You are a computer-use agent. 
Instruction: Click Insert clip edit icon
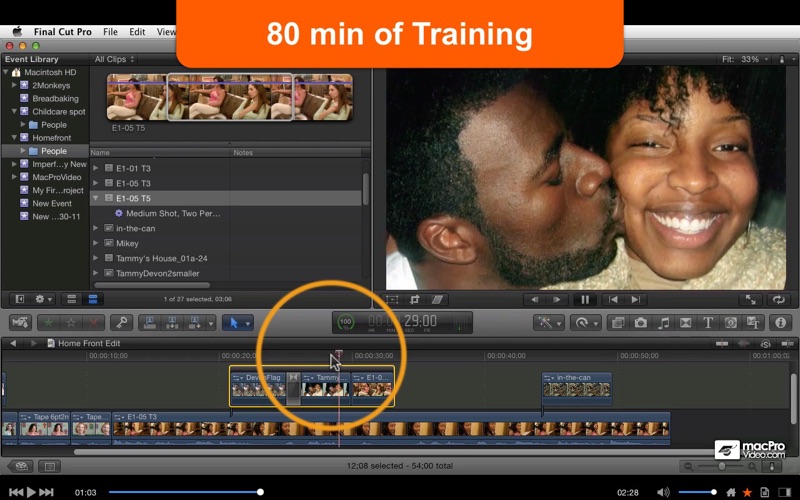coord(172,322)
